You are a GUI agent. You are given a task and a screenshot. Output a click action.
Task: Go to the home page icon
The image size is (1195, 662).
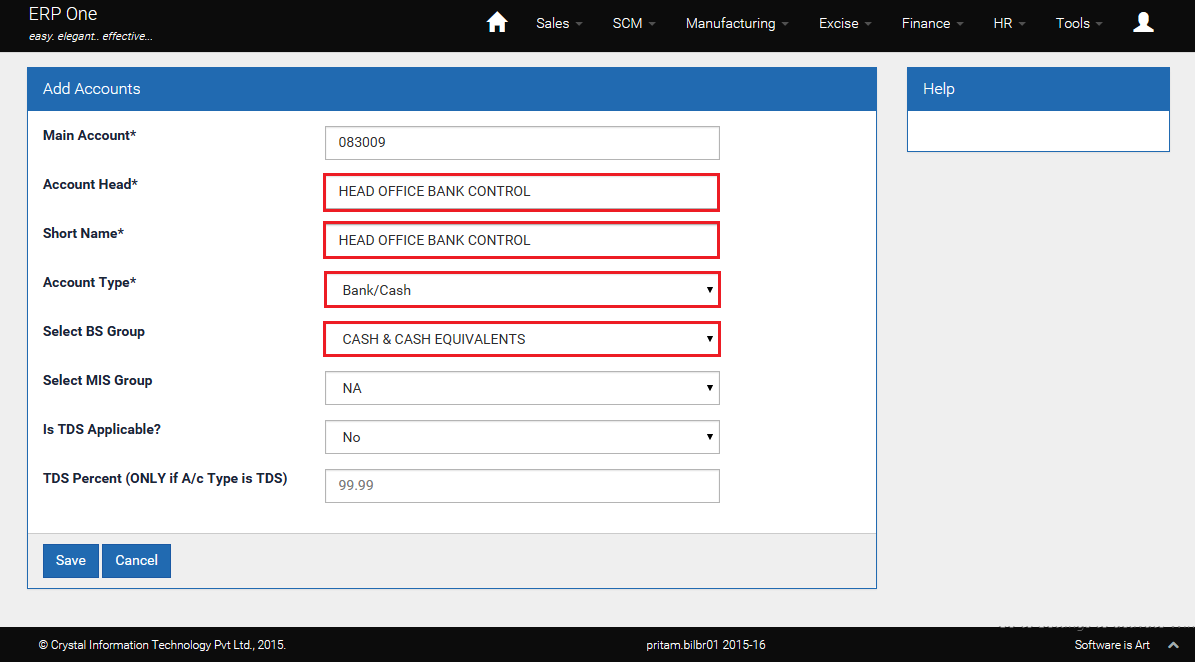pyautogui.click(x=497, y=23)
